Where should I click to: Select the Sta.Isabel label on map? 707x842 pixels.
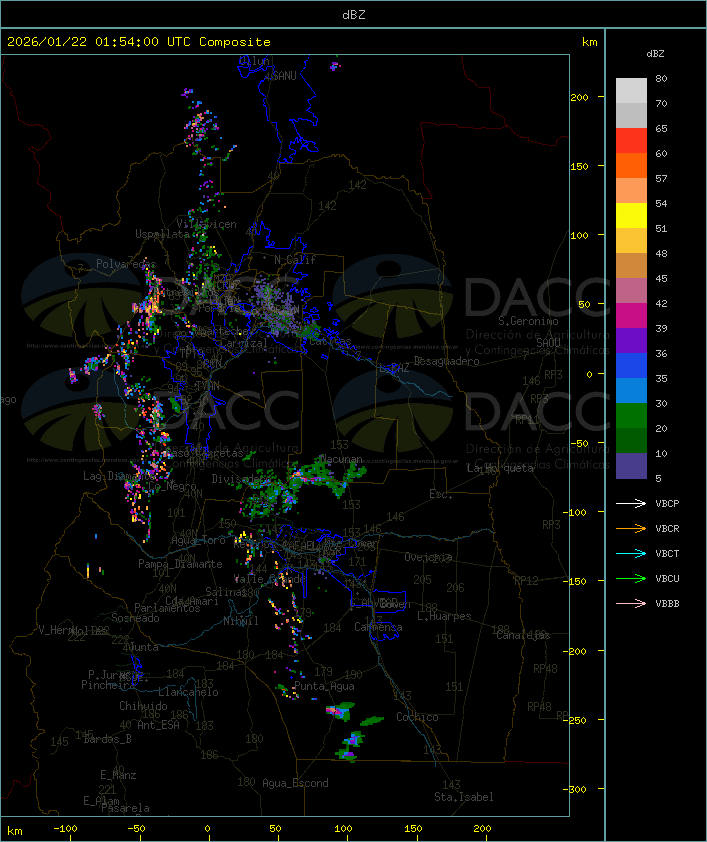(463, 797)
